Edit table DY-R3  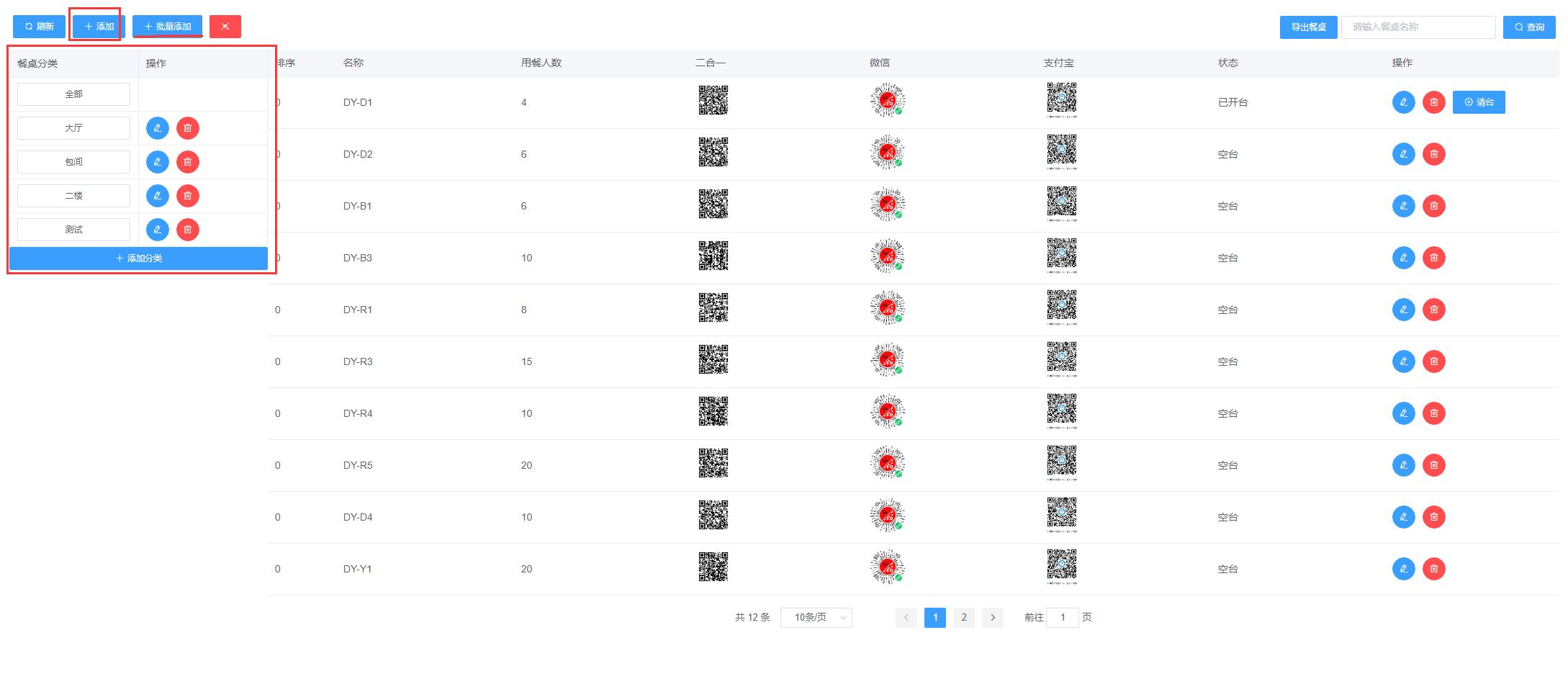coord(1404,361)
